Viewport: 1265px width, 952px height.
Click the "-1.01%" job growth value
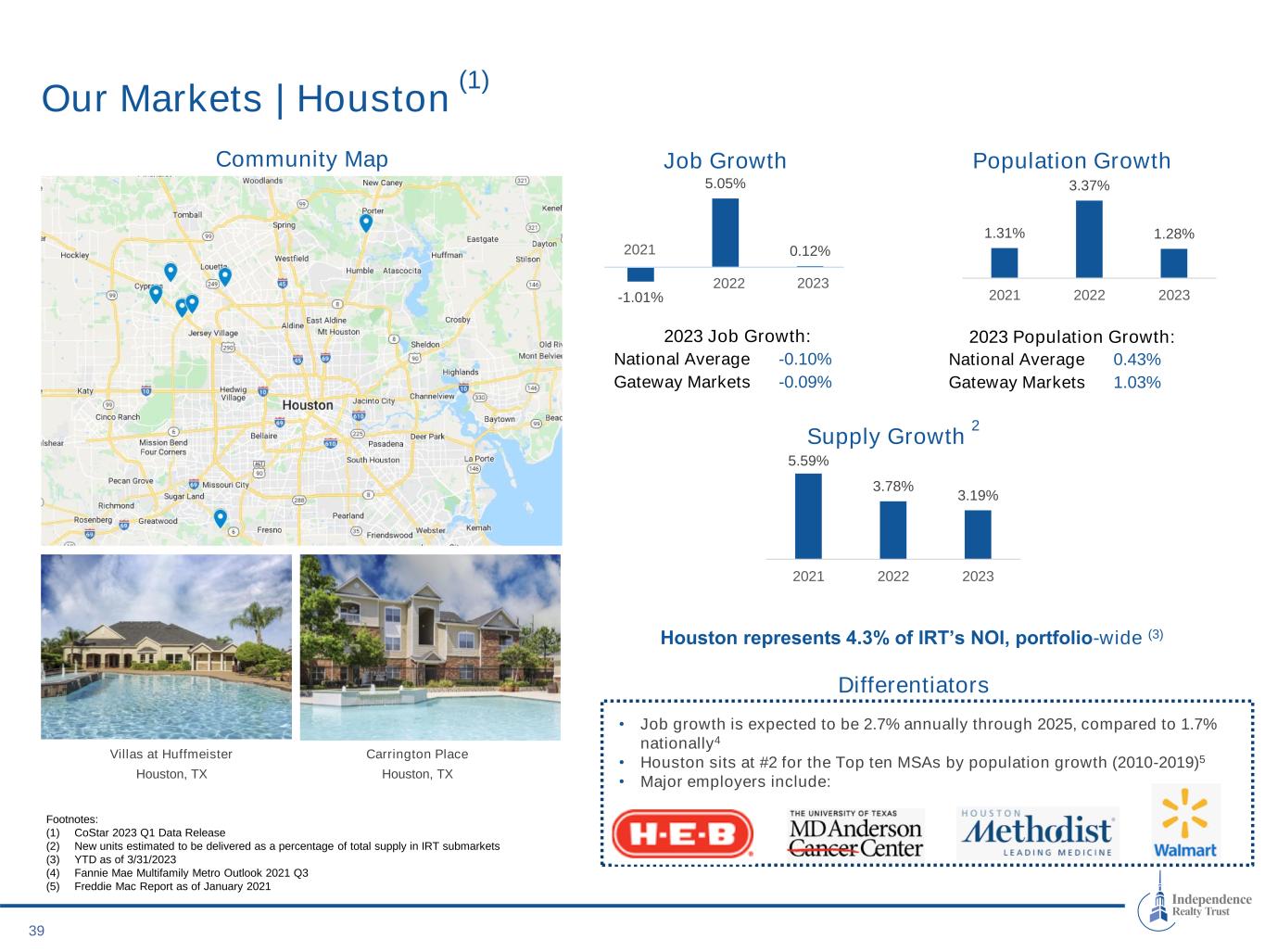coord(640,298)
